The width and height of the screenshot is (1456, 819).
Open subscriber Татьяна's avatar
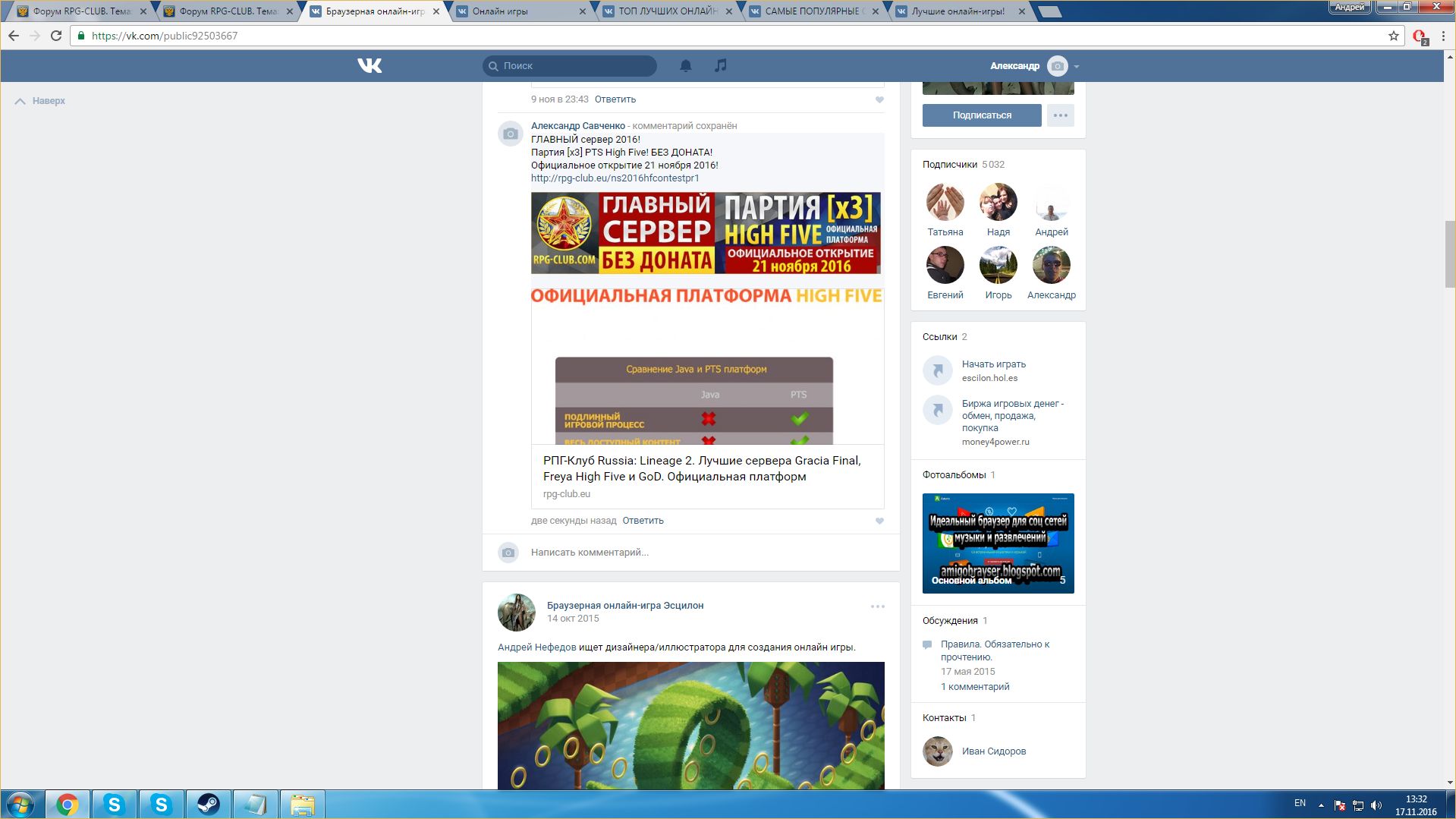tap(945, 202)
